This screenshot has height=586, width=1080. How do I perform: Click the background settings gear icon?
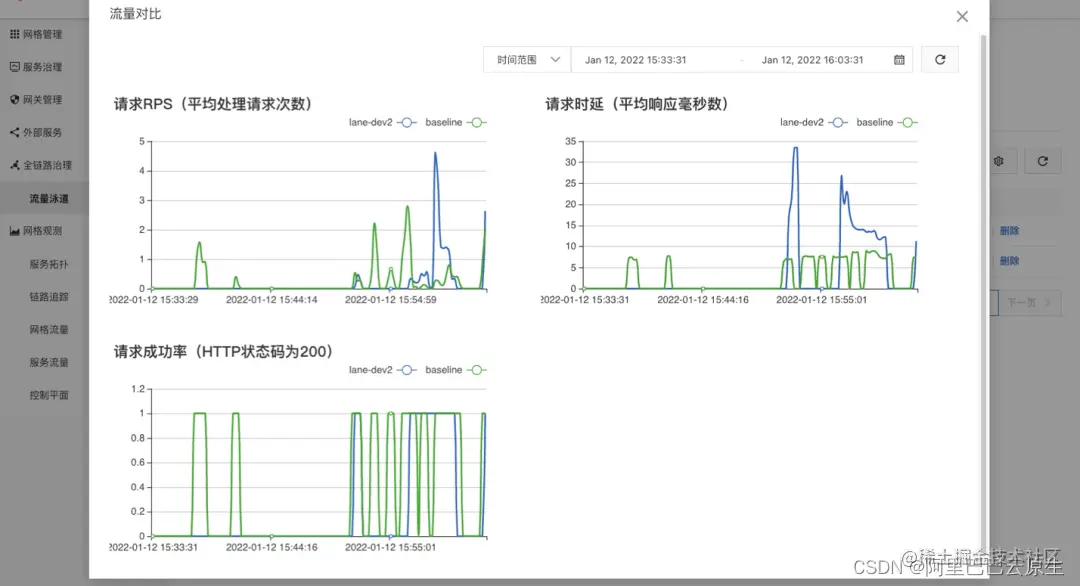click(x=999, y=161)
